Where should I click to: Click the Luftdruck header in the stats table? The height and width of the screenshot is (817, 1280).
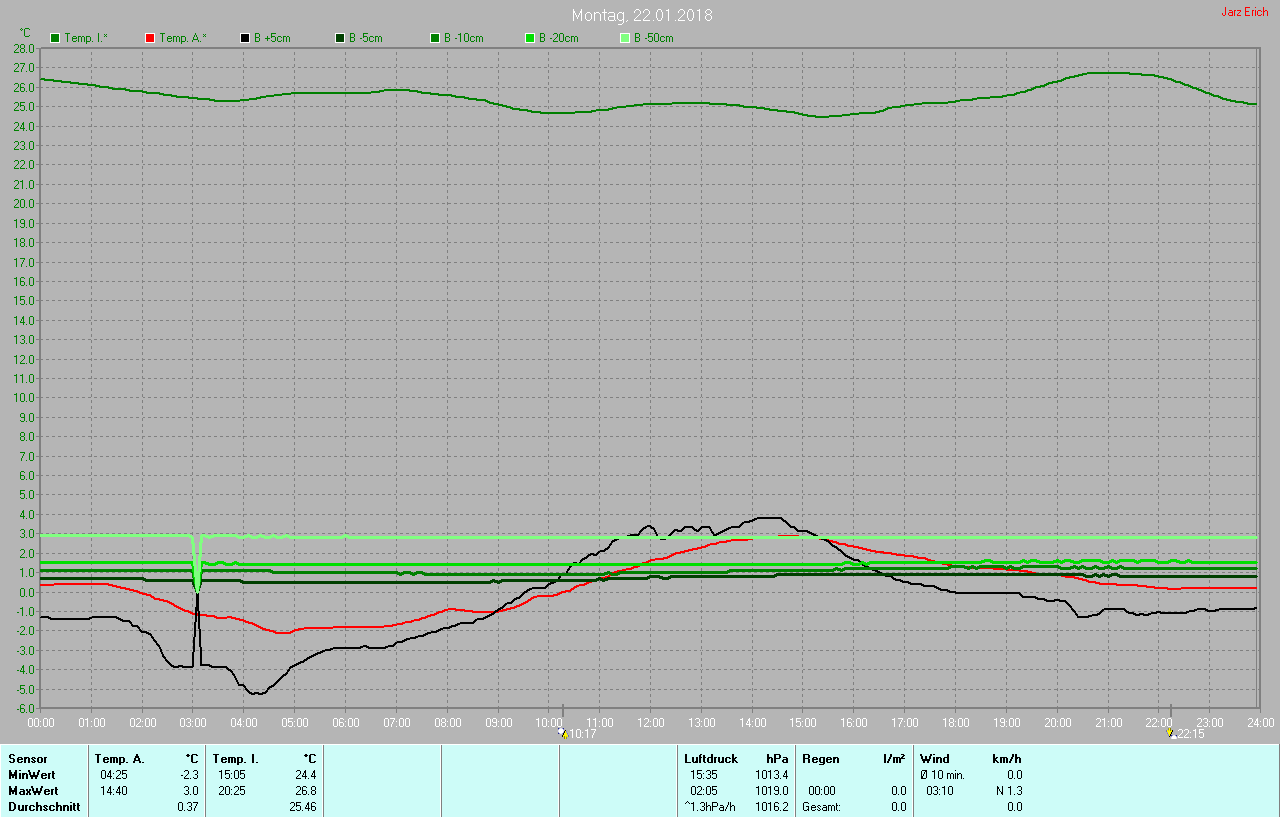(x=710, y=759)
